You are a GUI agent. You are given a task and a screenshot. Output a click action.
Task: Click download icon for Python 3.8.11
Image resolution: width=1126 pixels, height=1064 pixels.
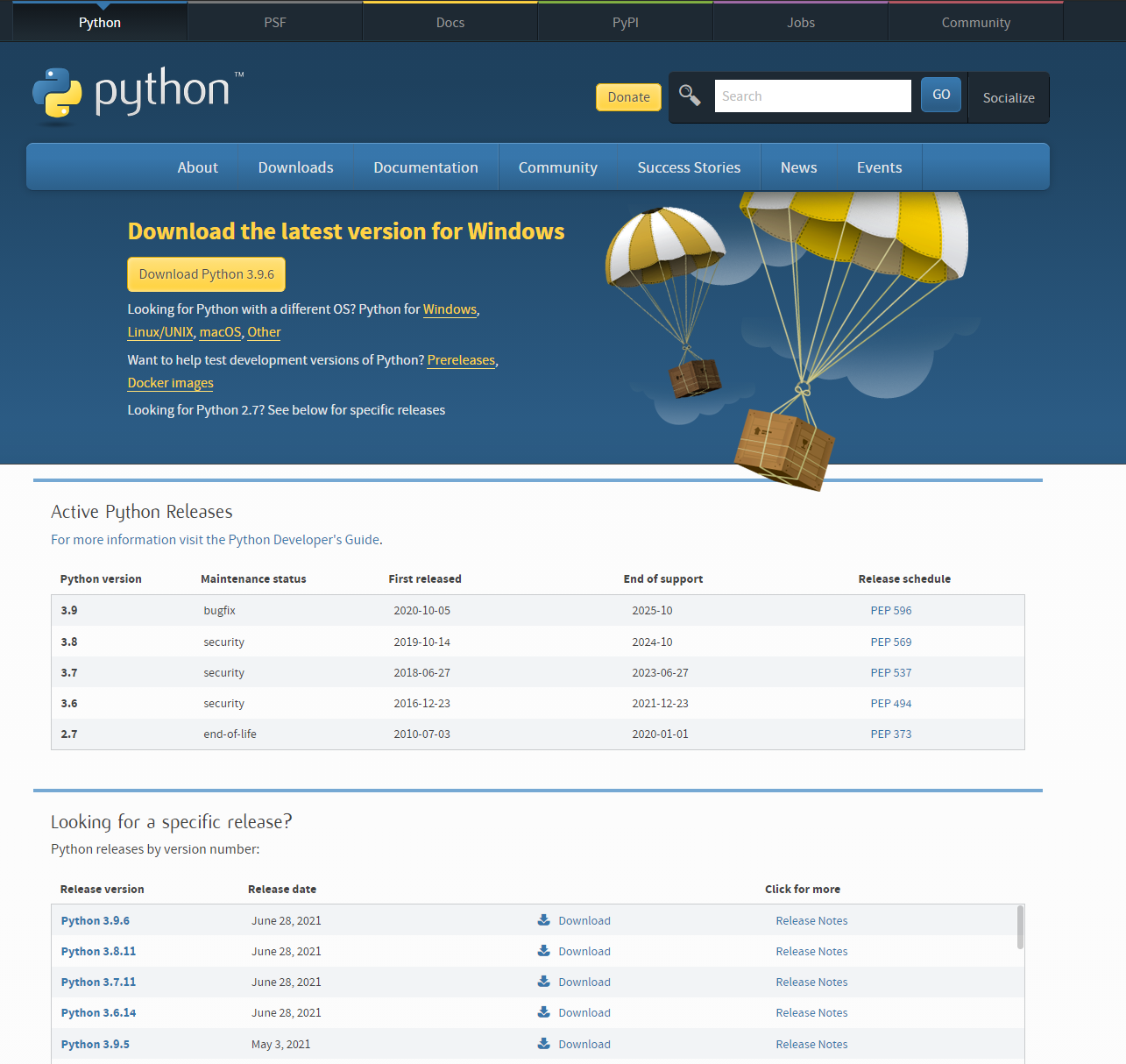543,951
